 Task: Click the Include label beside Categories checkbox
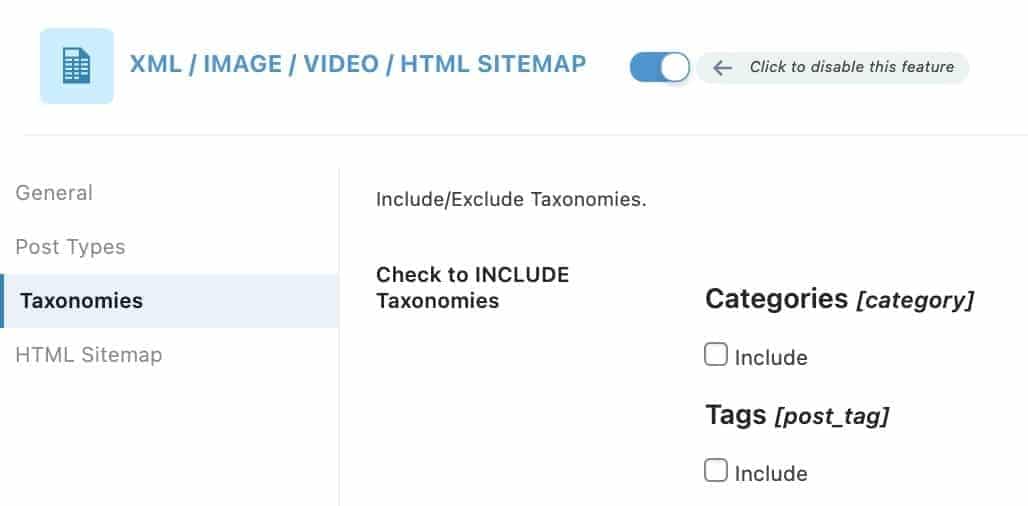[771, 358]
